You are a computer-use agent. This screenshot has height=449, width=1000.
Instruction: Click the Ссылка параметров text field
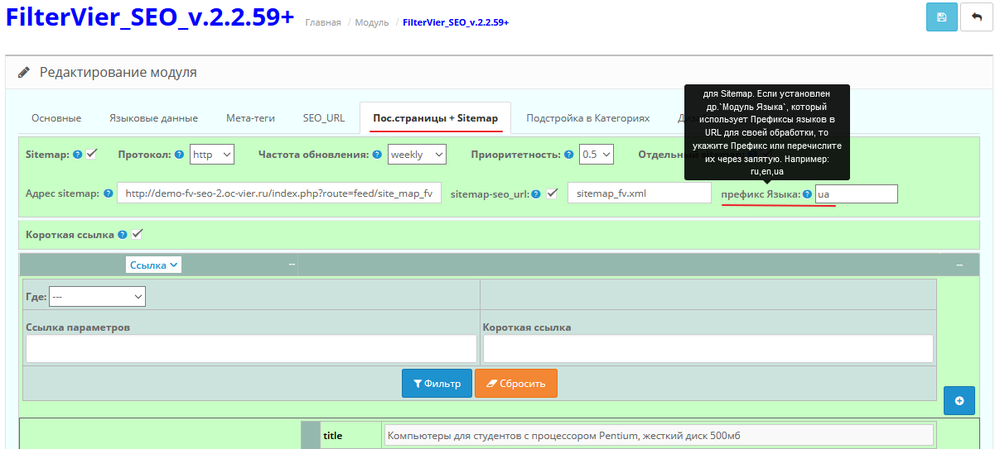click(251, 349)
